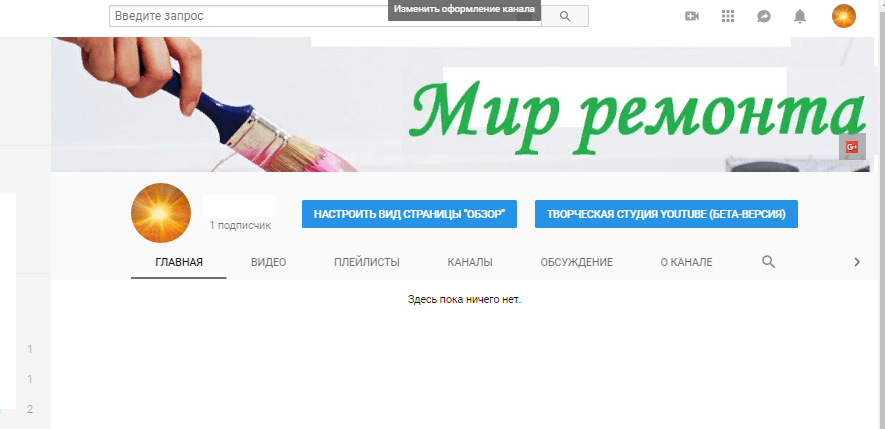Image resolution: width=885 pixels, height=429 pixels.
Task: Switch to the 'Видео' tab
Action: click(x=268, y=262)
